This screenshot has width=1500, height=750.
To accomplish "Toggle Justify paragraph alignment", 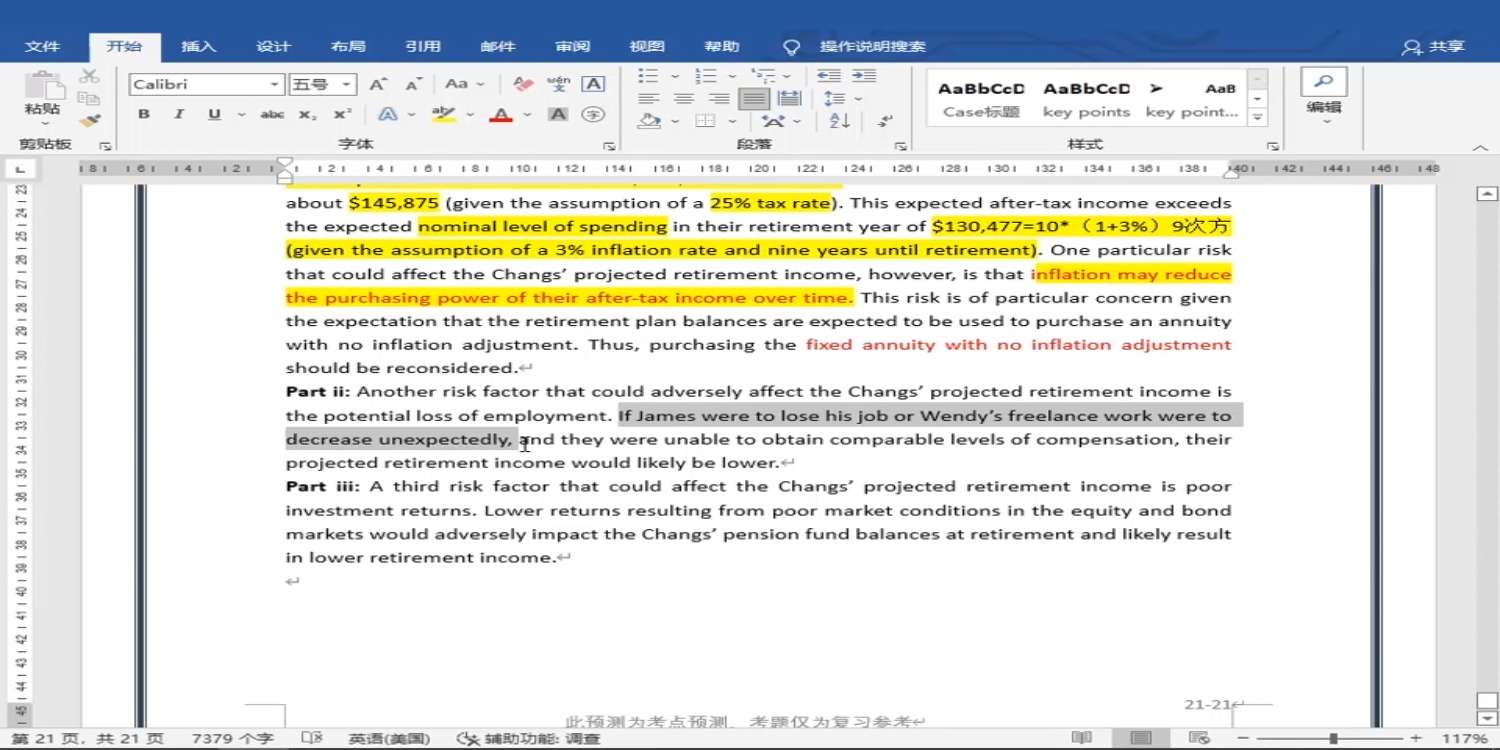I will pyautogui.click(x=754, y=99).
